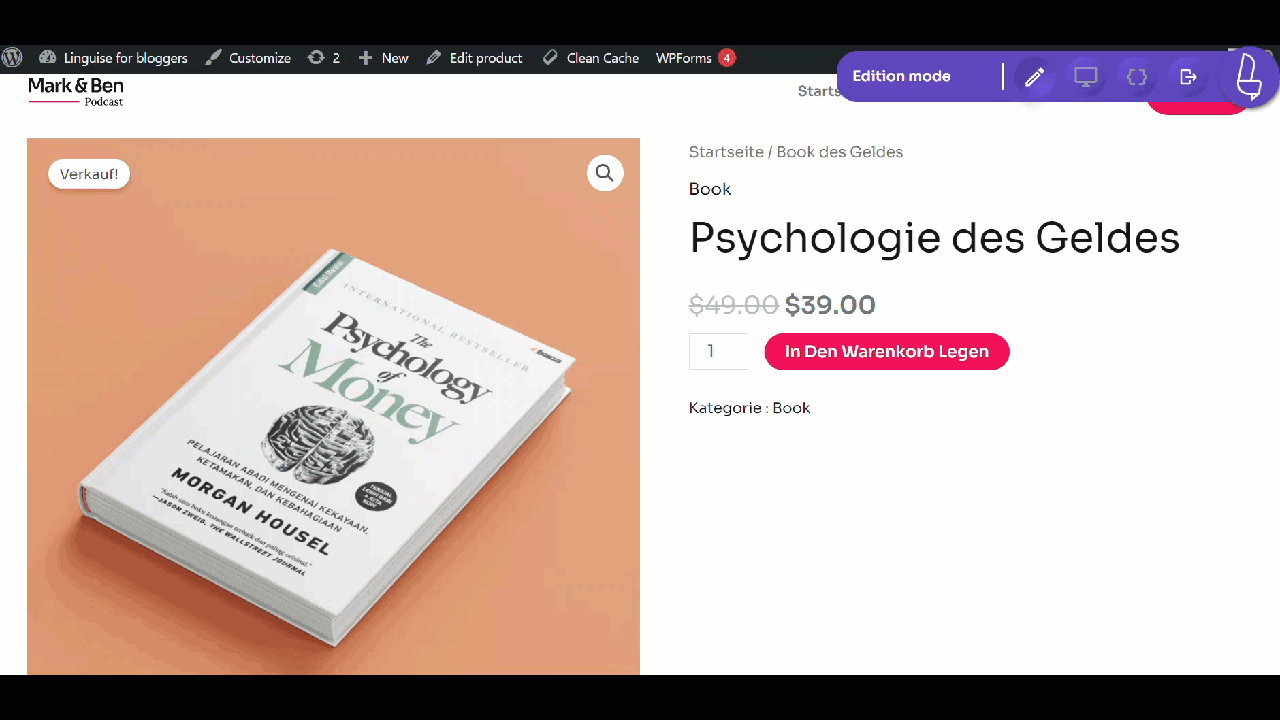
Task: Click the $39.00 sale price
Action: 830,305
